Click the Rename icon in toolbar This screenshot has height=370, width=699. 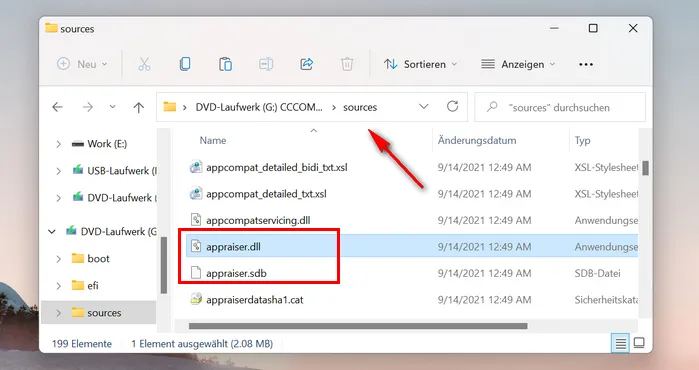tap(266, 64)
